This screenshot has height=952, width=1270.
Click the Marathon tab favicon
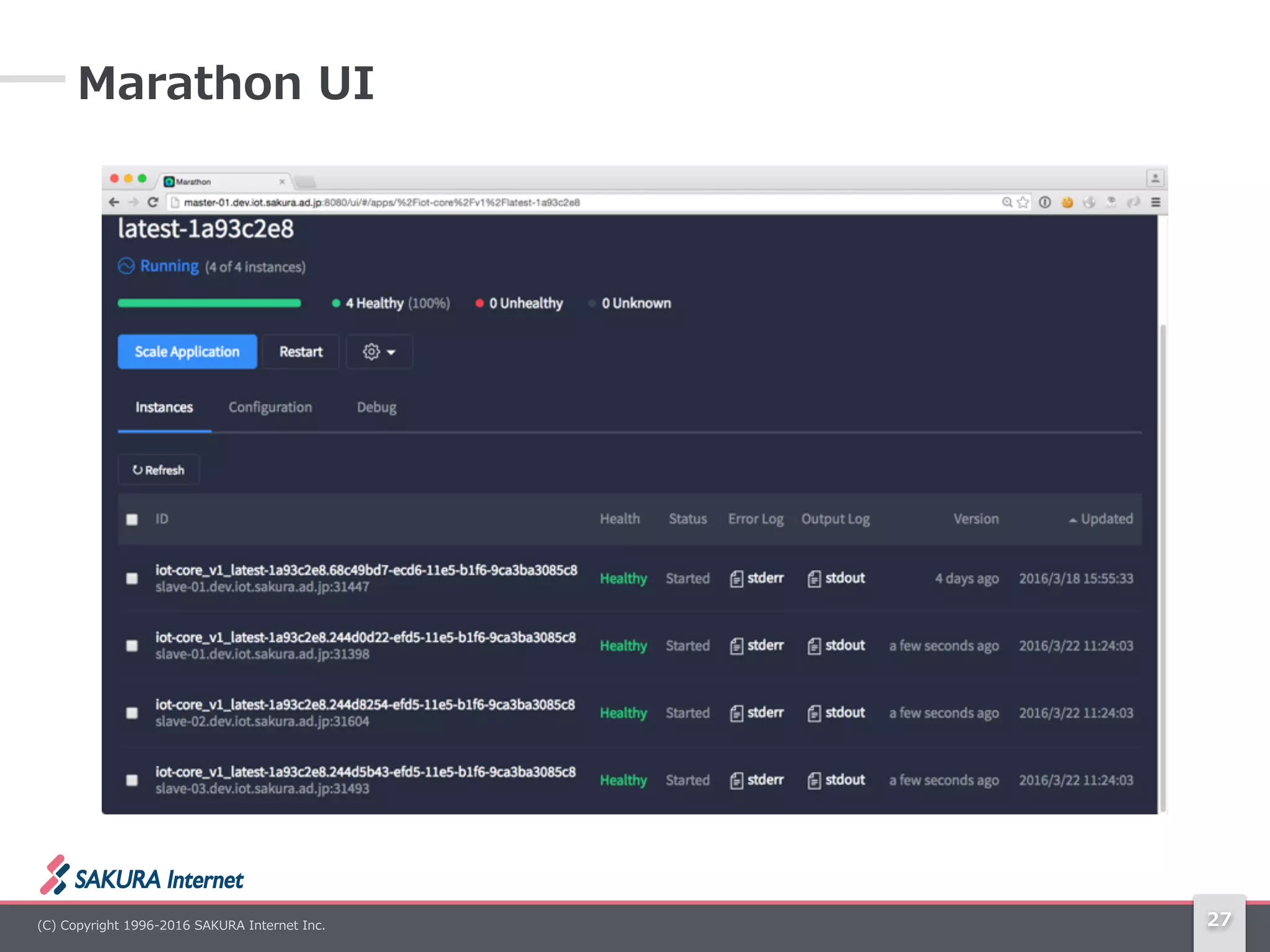169,182
